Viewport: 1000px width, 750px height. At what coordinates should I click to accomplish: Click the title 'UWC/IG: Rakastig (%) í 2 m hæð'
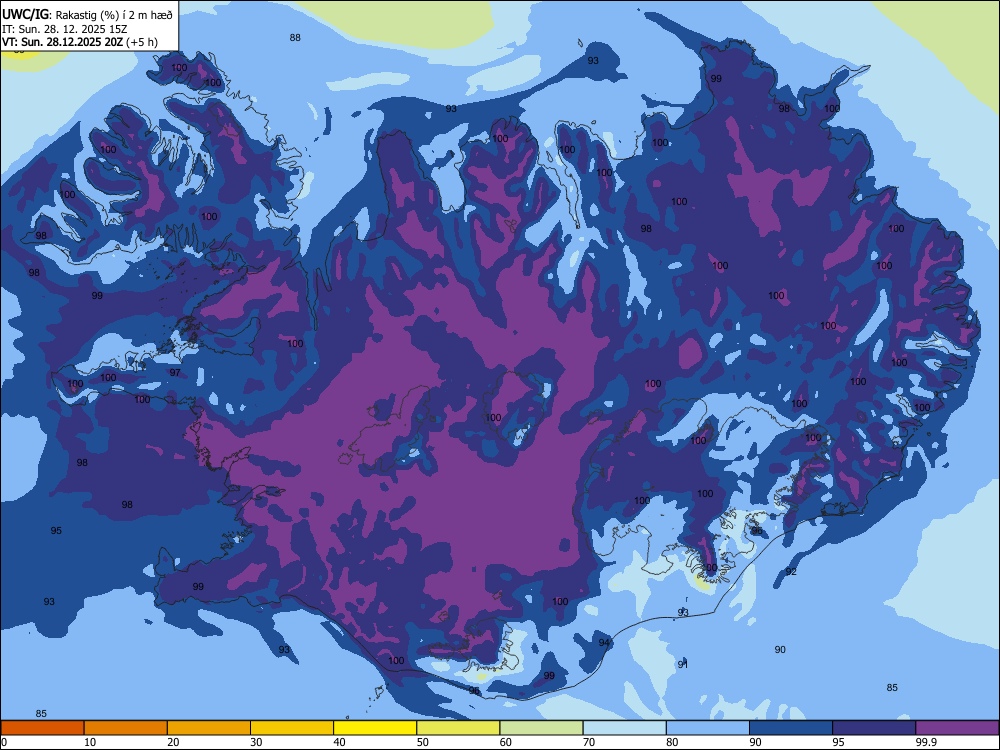coord(87,15)
